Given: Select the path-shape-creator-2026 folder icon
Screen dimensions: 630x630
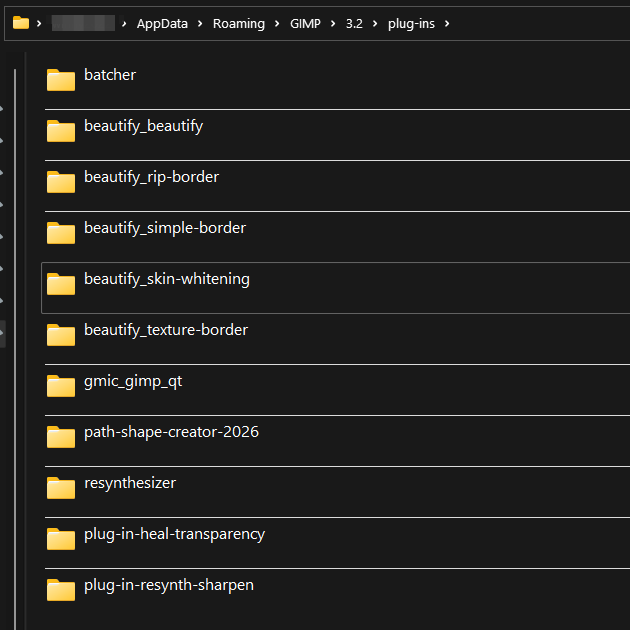Looking at the screenshot, I should 61,437.
